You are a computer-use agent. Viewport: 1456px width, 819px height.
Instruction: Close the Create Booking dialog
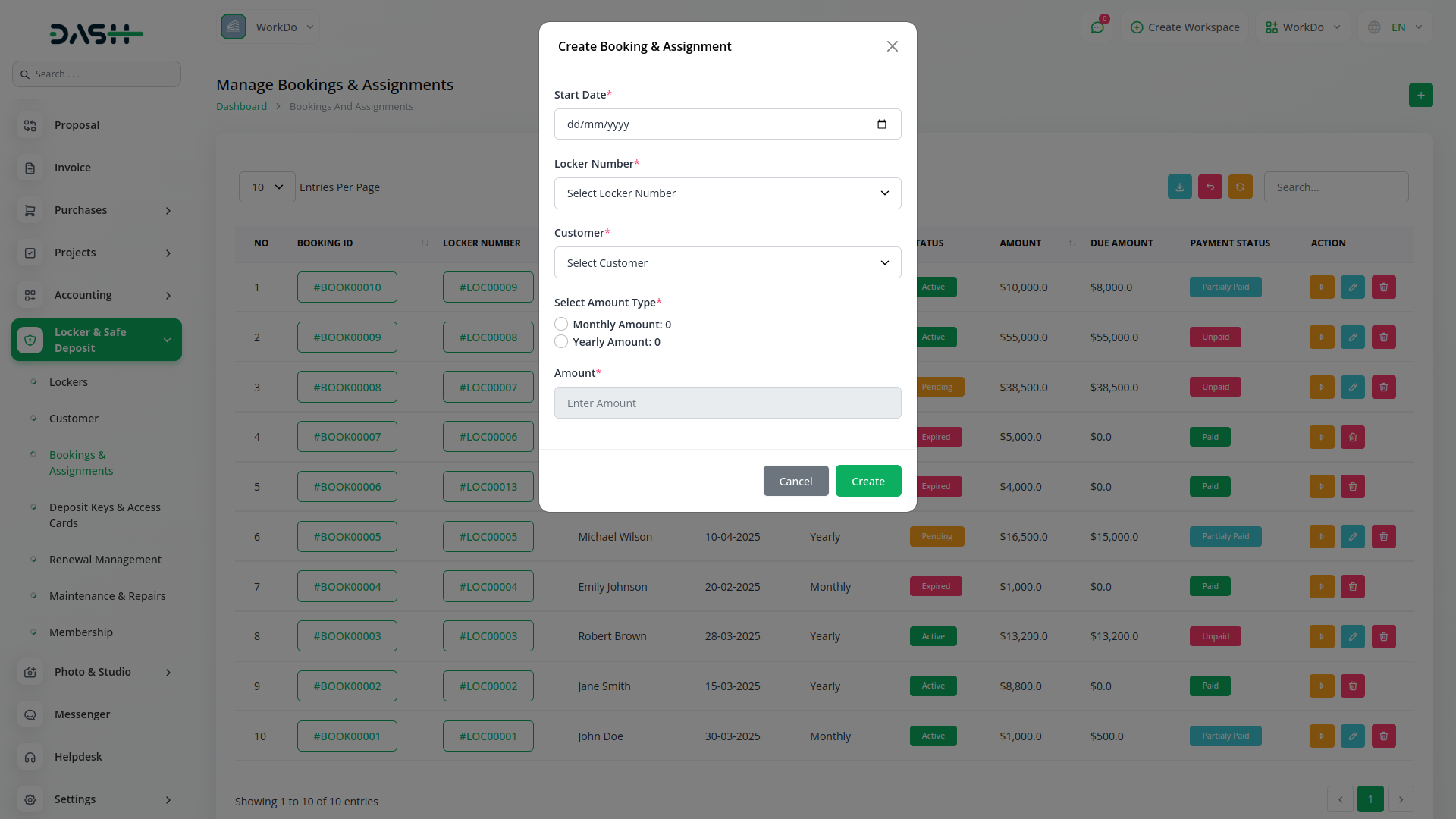click(892, 47)
